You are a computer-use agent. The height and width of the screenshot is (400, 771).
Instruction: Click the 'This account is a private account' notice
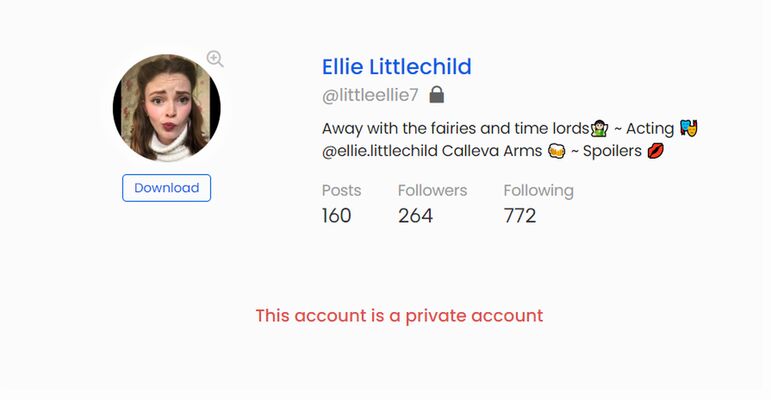click(399, 316)
